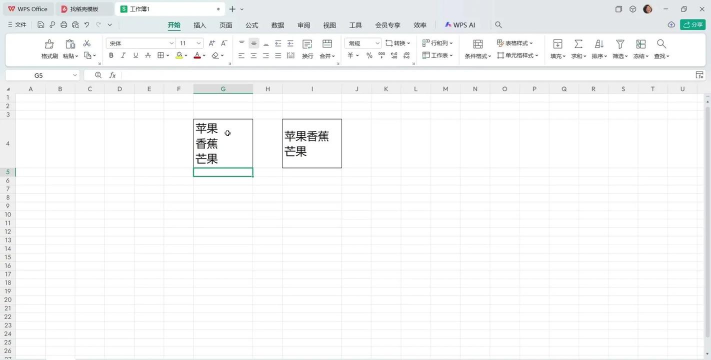Click the new tab plus button
The image size is (711, 360).
(232, 9)
